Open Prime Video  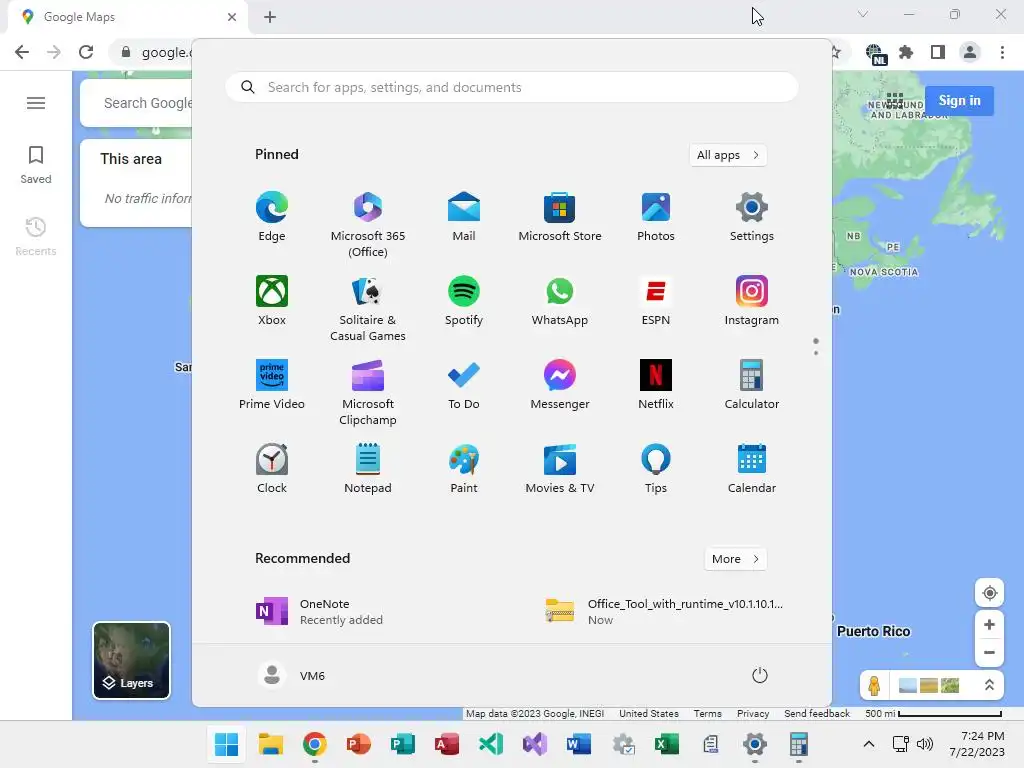point(272,385)
